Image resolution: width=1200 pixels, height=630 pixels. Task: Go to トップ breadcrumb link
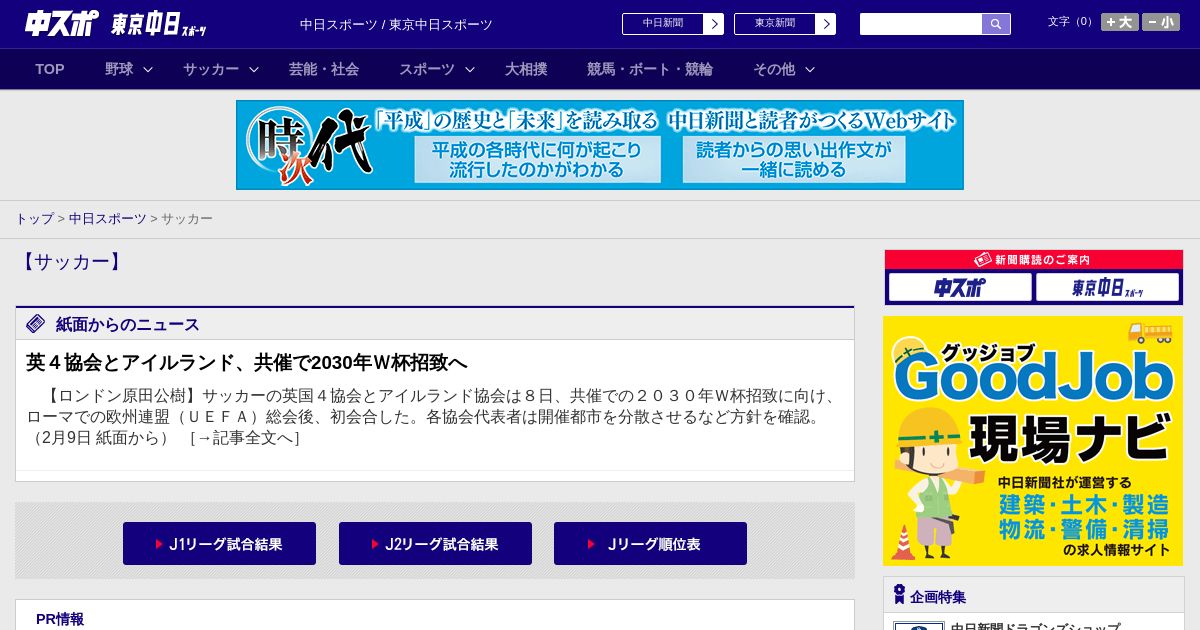[34, 219]
